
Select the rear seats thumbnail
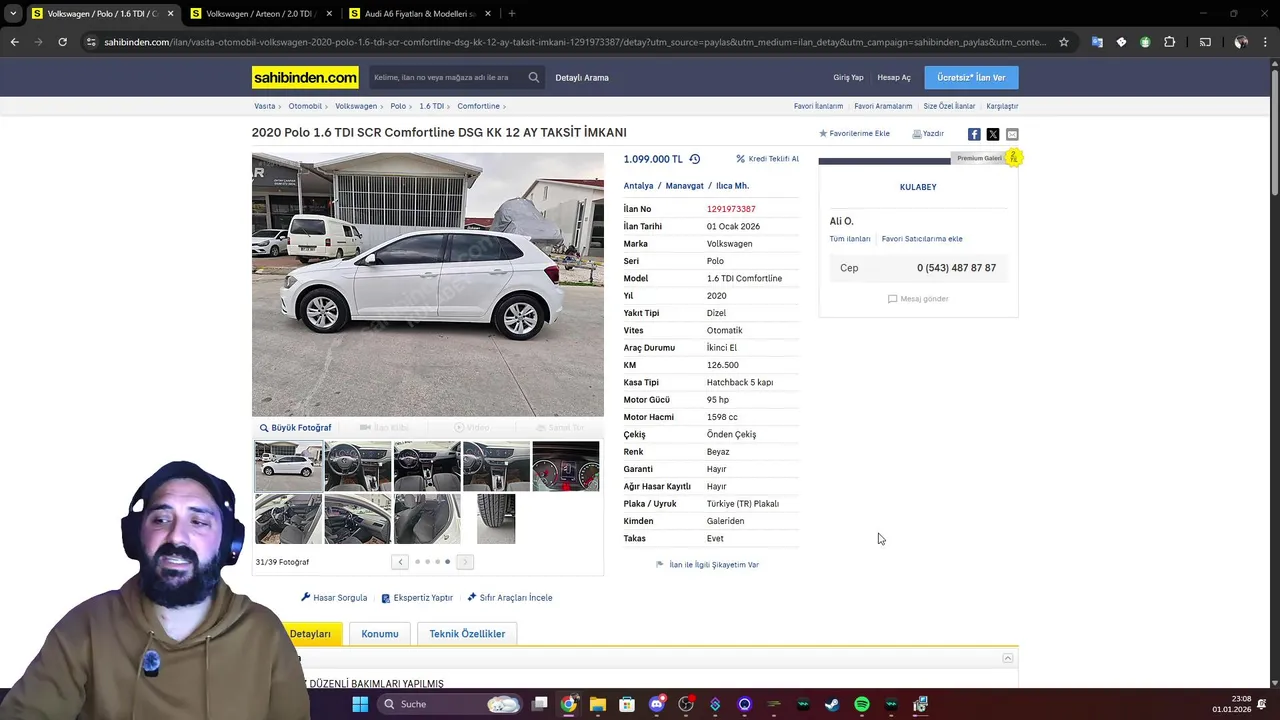(427, 519)
